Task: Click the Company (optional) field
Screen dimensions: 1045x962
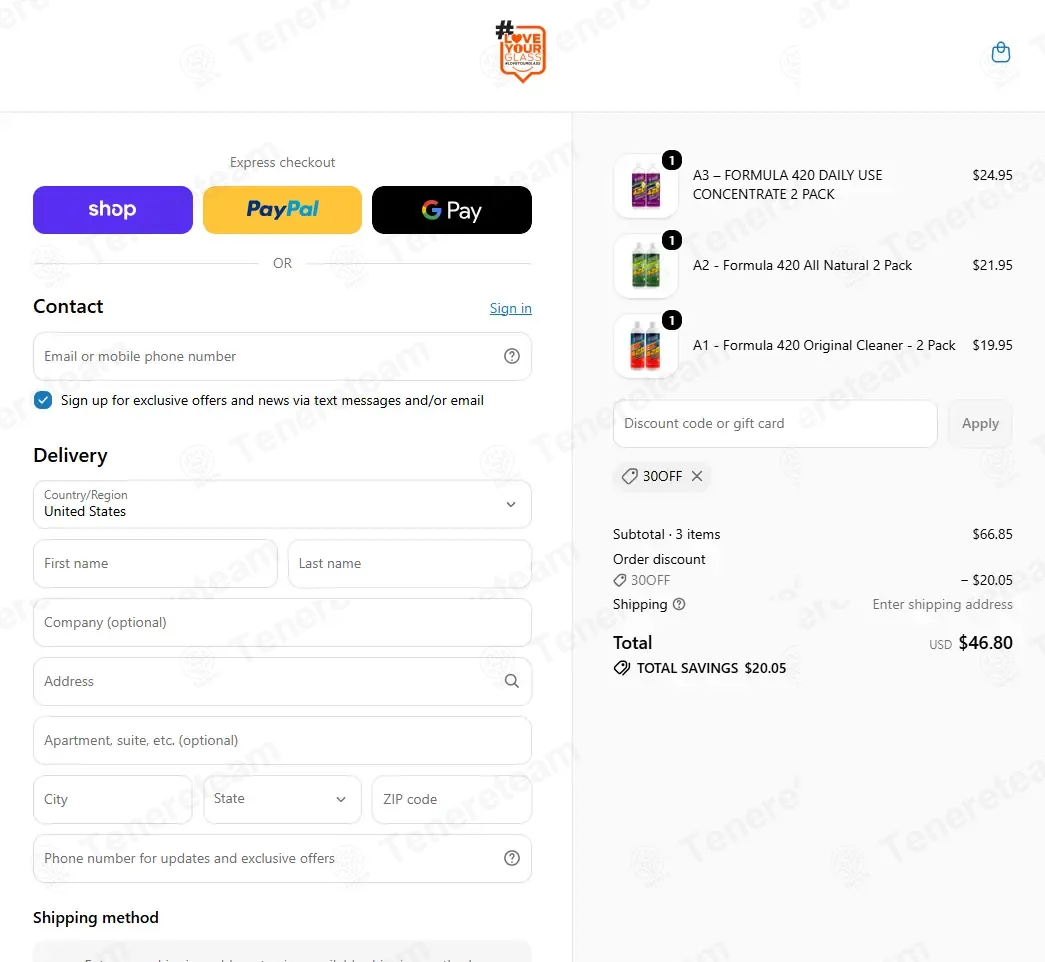Action: (x=283, y=622)
